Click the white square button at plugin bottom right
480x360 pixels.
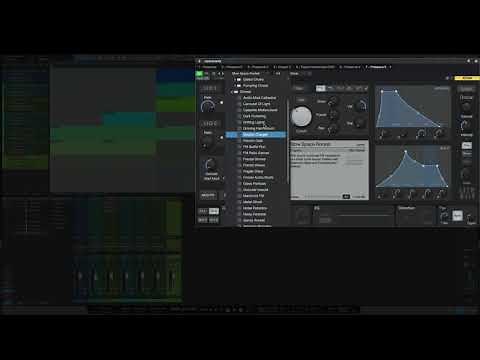[x=457, y=216]
